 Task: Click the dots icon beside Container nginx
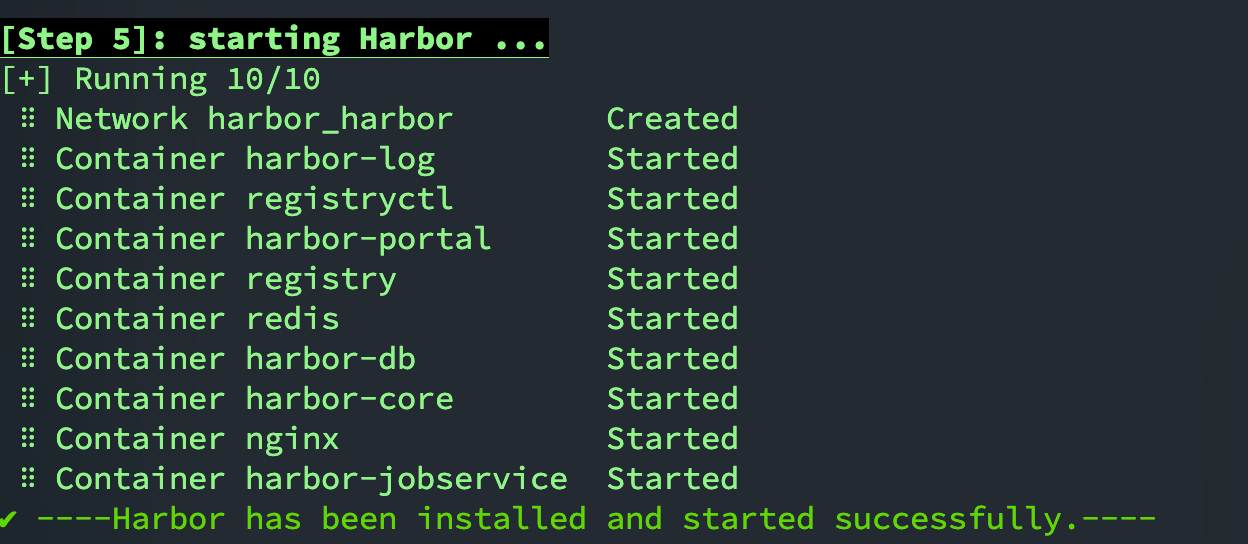pyautogui.click(x=29, y=439)
